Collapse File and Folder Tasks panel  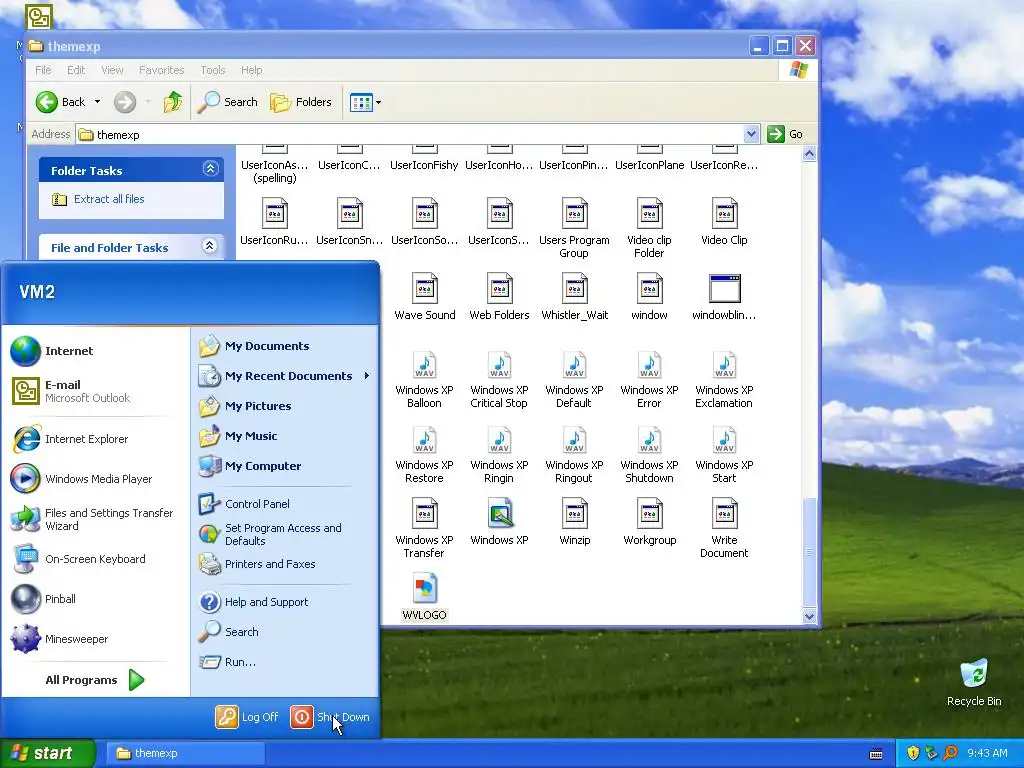pyautogui.click(x=210, y=246)
